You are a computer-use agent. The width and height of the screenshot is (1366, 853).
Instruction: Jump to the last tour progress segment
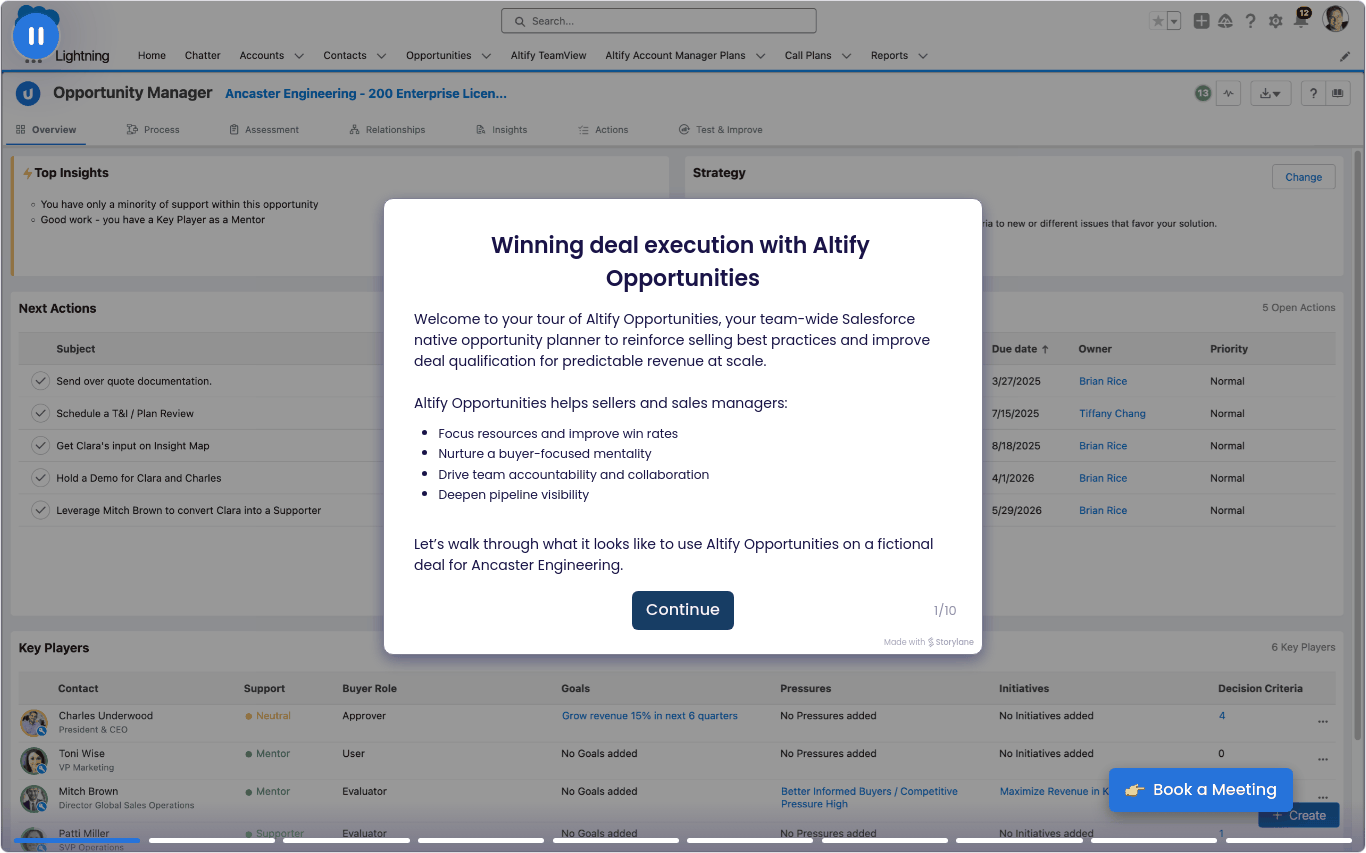[x=1288, y=841]
